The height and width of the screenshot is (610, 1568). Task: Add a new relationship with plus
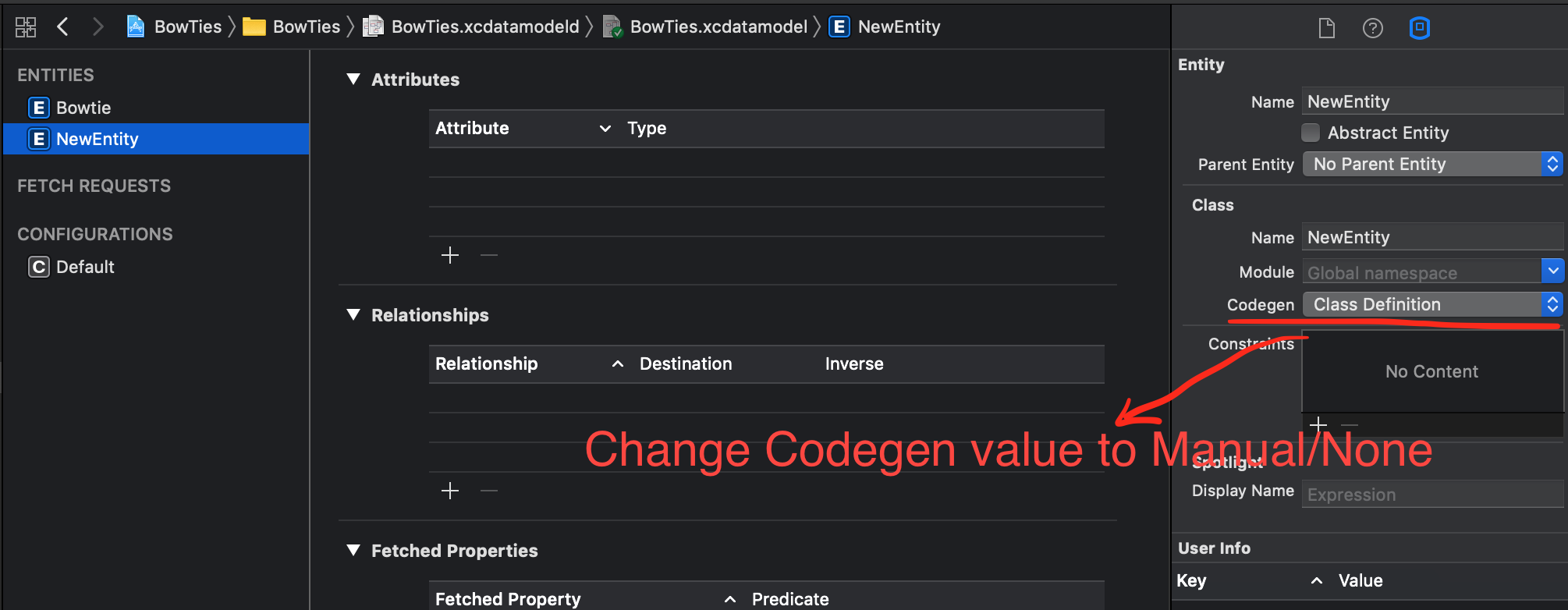point(450,491)
